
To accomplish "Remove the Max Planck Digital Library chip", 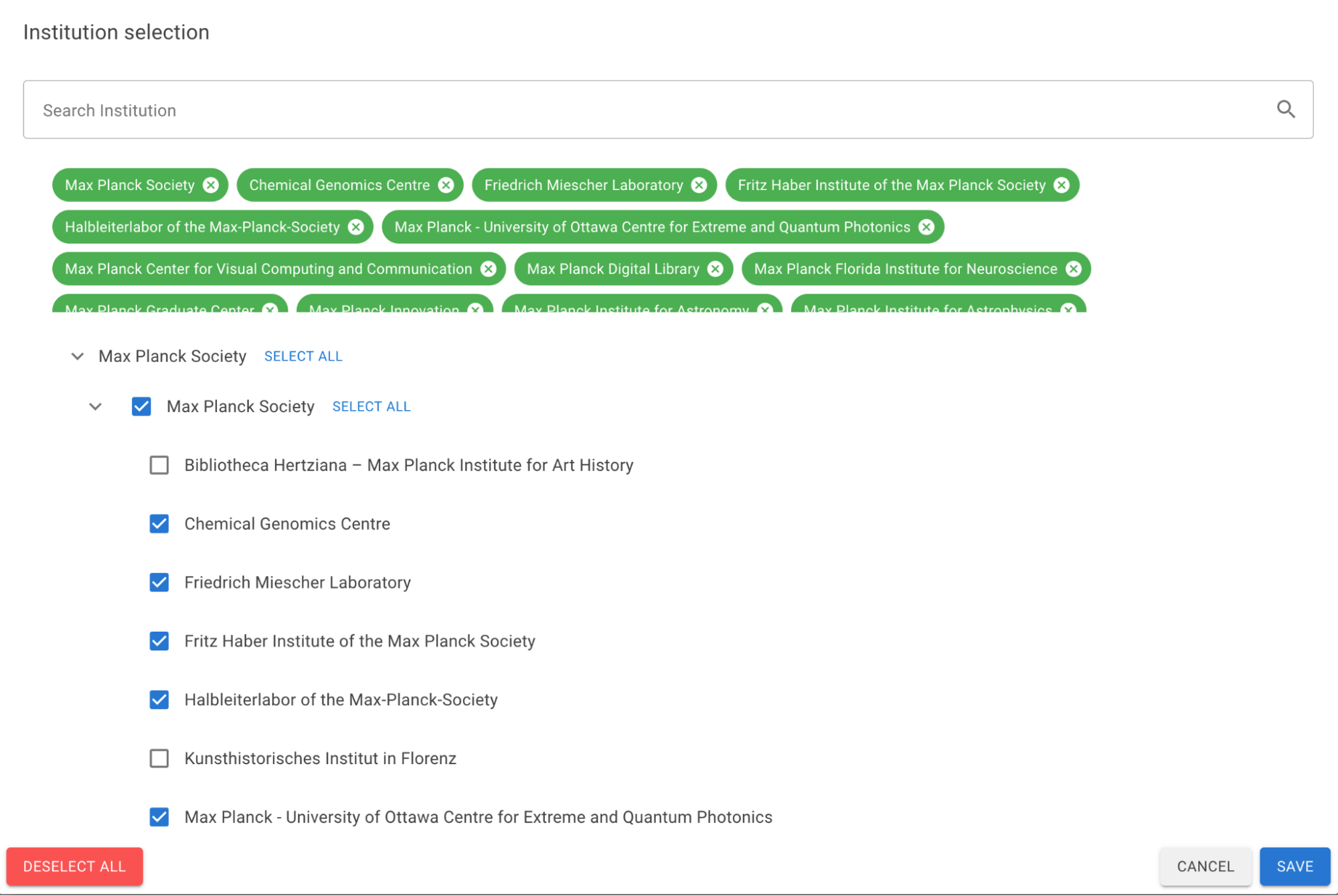I will tap(716, 269).
